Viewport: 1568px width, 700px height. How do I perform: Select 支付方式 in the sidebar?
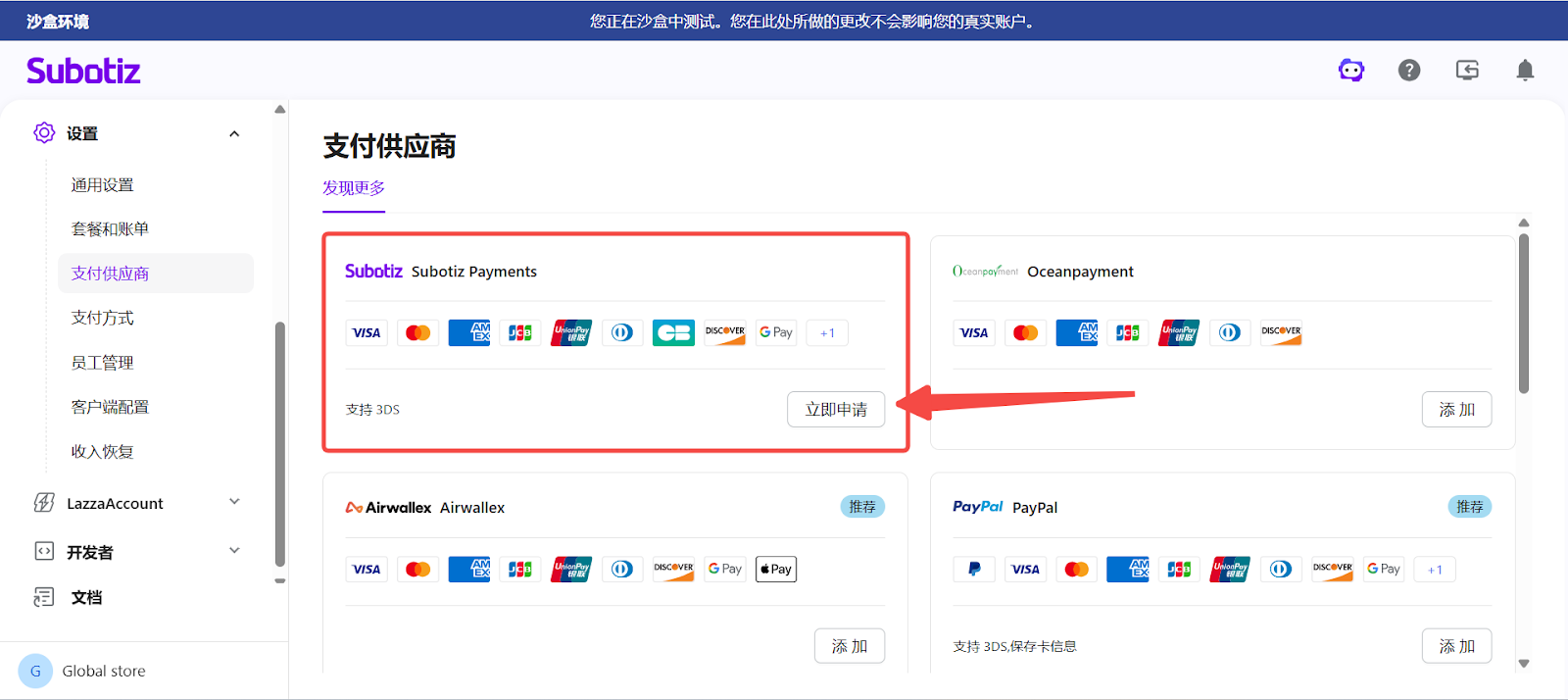click(102, 318)
